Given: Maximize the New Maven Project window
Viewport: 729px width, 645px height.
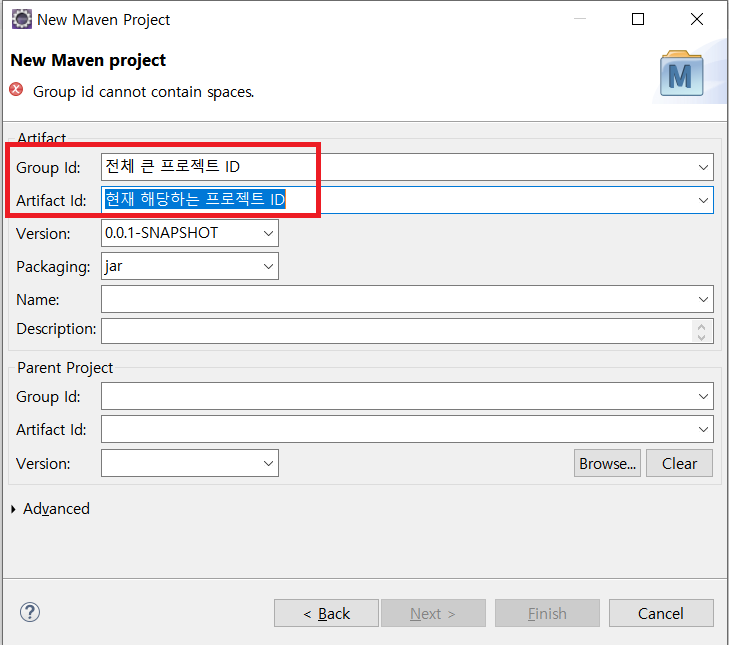Looking at the screenshot, I should point(638,19).
